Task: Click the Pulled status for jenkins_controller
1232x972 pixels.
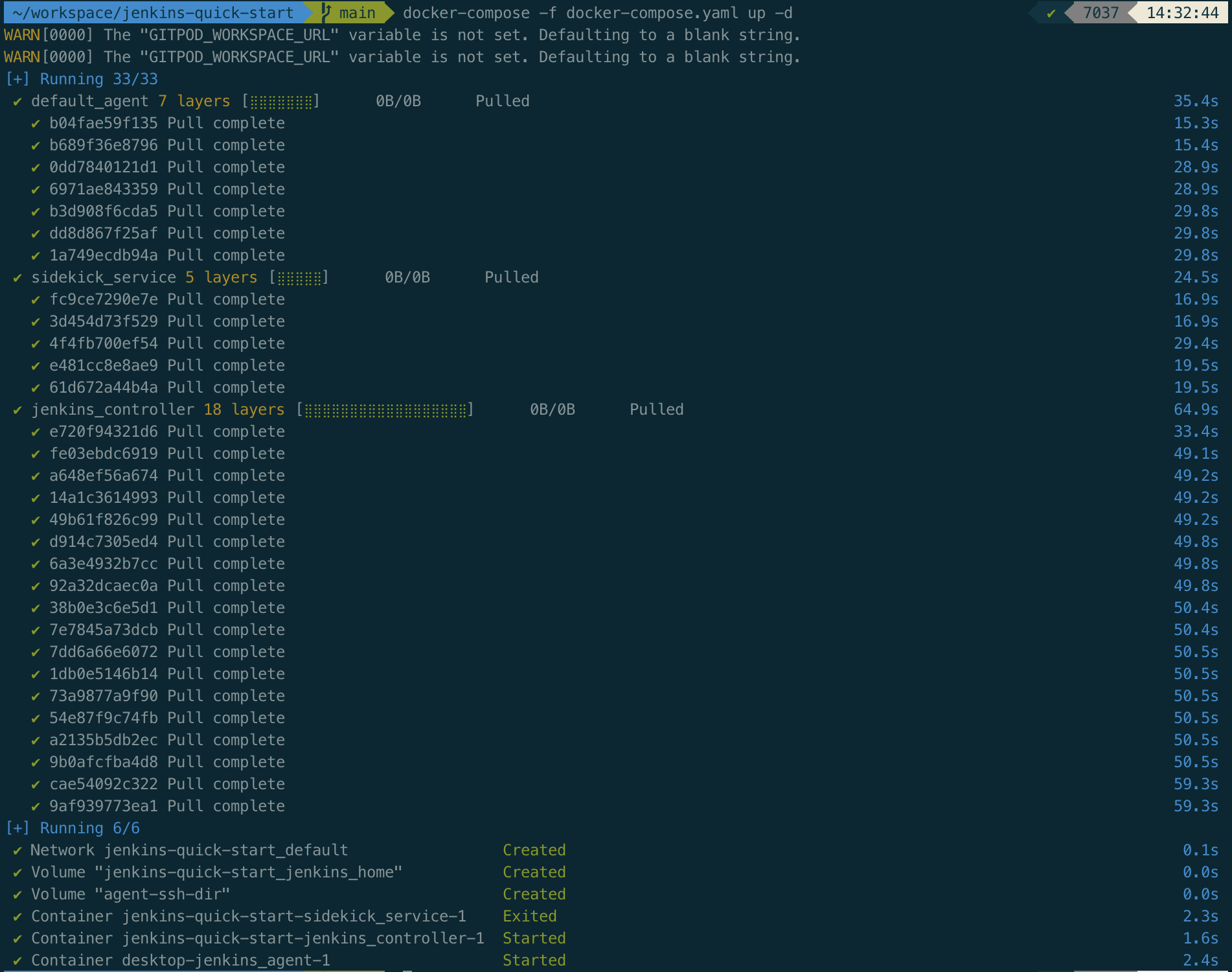Action: click(657, 410)
